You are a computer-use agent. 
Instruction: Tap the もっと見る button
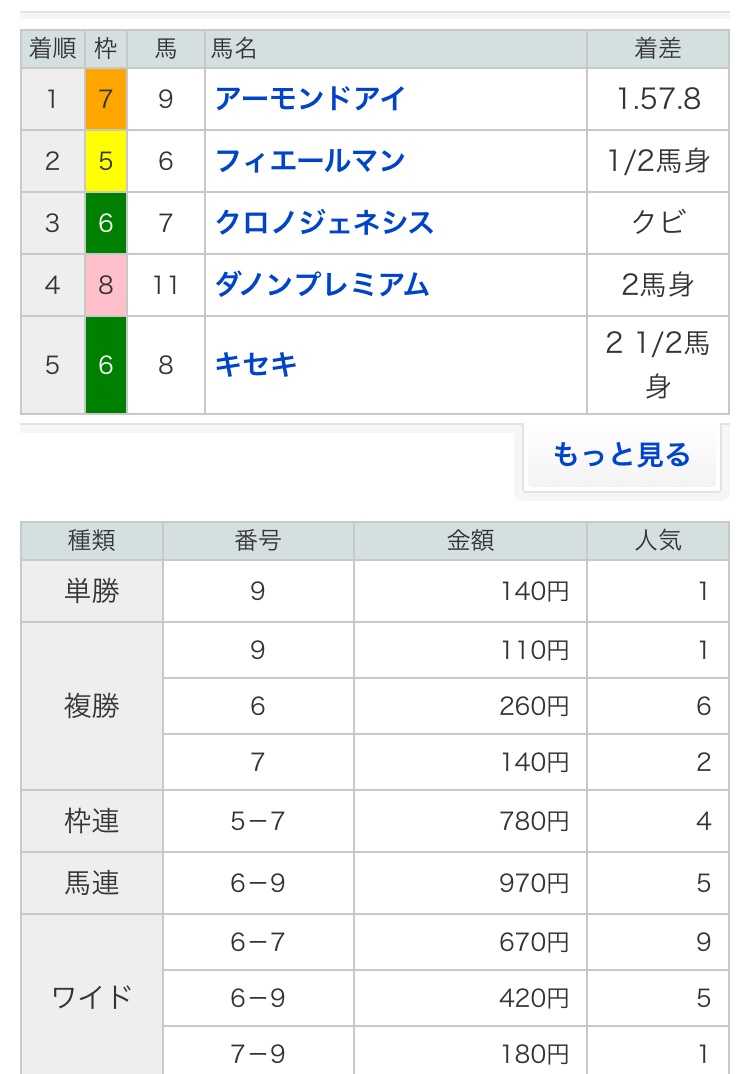621,455
